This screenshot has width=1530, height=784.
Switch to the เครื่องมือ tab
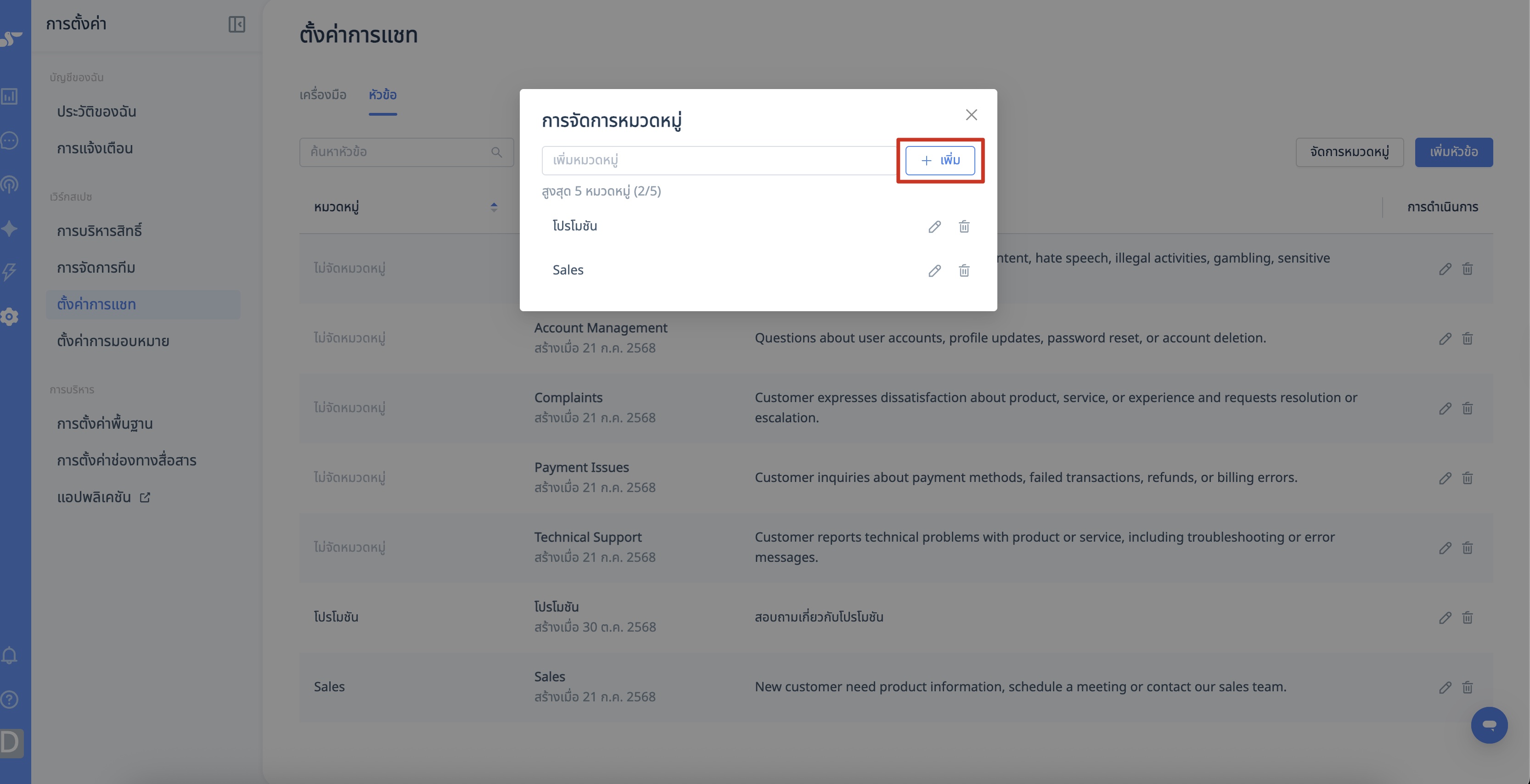tap(322, 95)
